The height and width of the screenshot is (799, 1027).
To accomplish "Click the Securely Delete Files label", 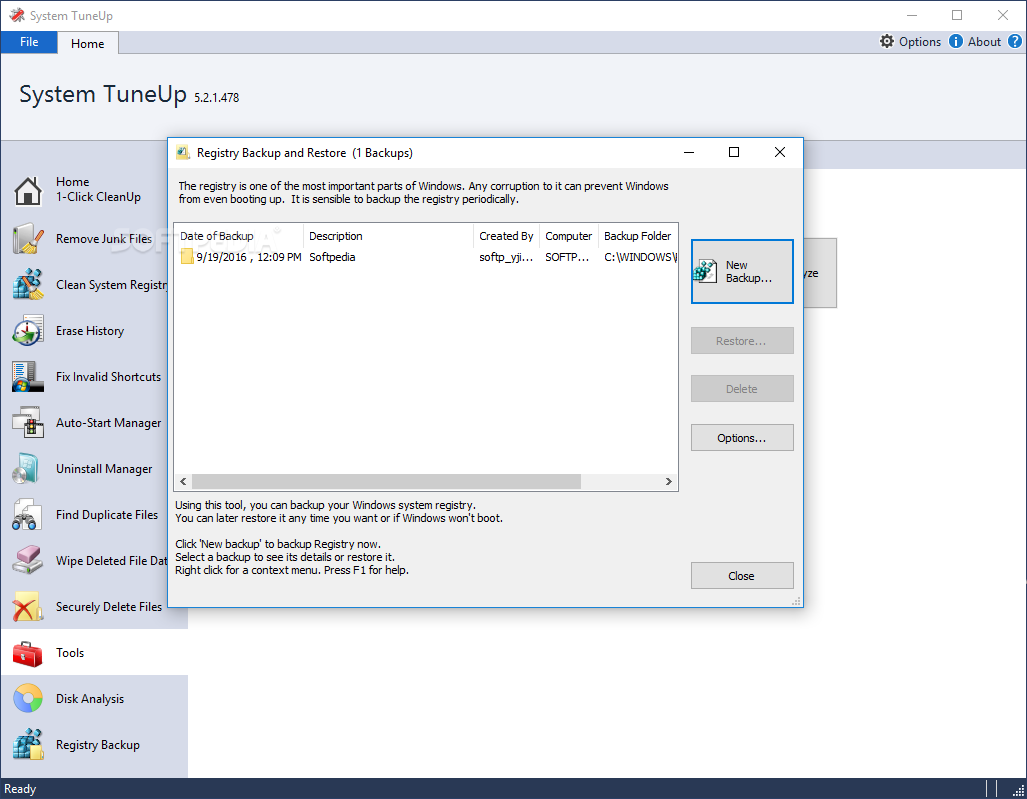I will 109,606.
